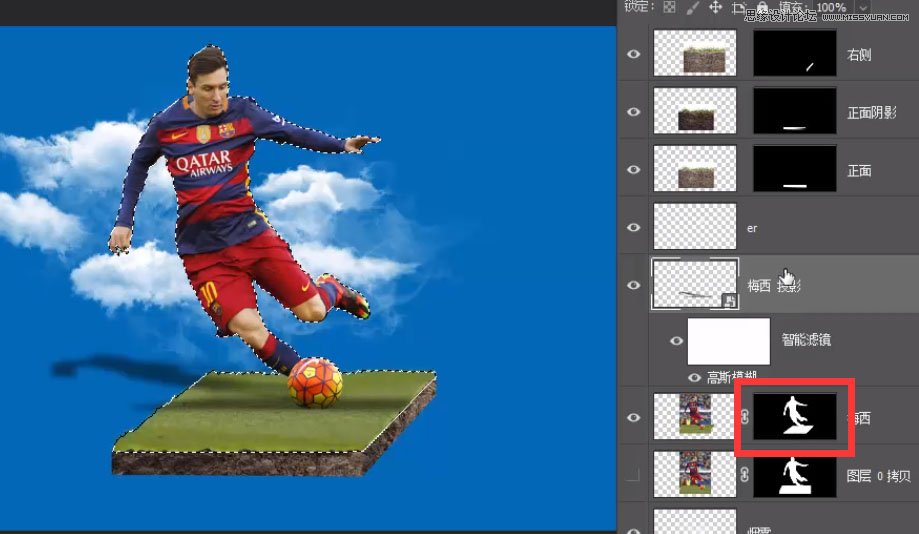Hide the 正面阴影 layer
Image resolution: width=919 pixels, height=534 pixels.
pos(633,112)
